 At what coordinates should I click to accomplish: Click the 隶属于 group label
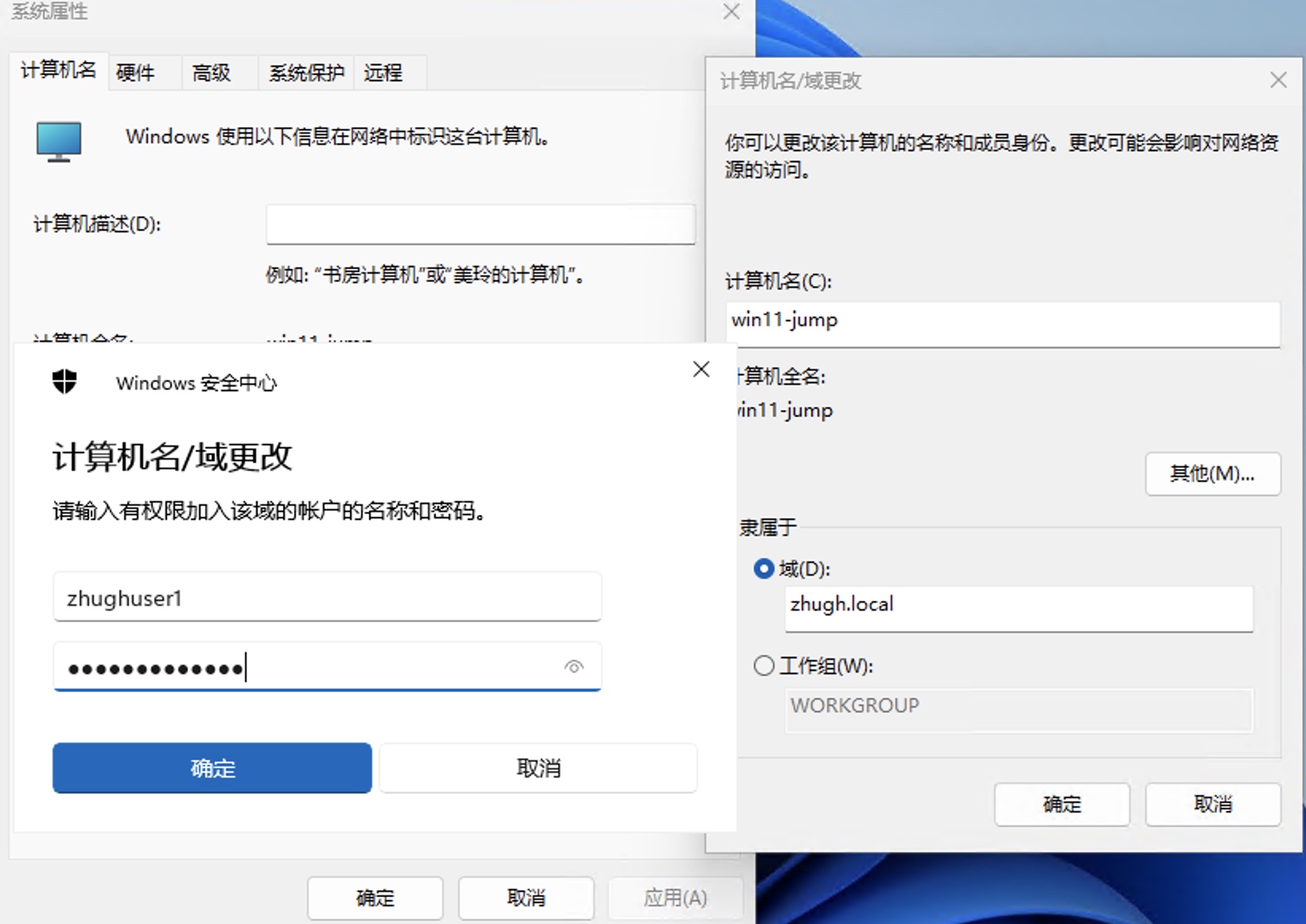pyautogui.click(x=768, y=527)
